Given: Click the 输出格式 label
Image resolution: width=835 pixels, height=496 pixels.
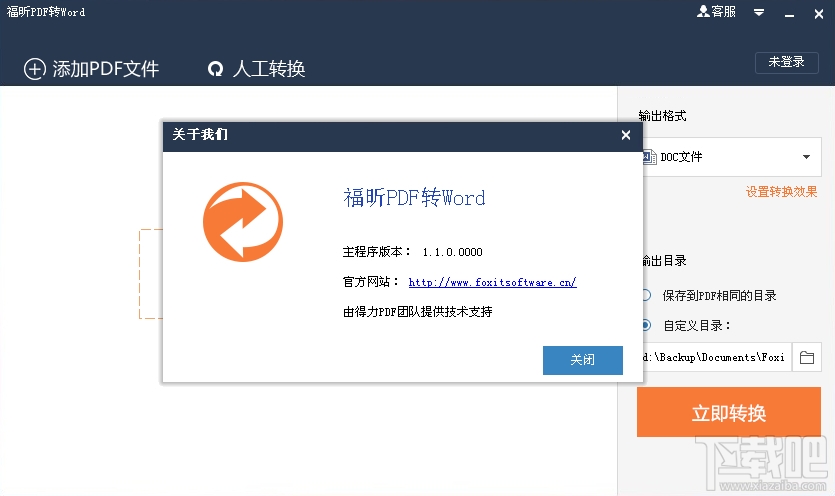Looking at the screenshot, I should pos(662,116).
